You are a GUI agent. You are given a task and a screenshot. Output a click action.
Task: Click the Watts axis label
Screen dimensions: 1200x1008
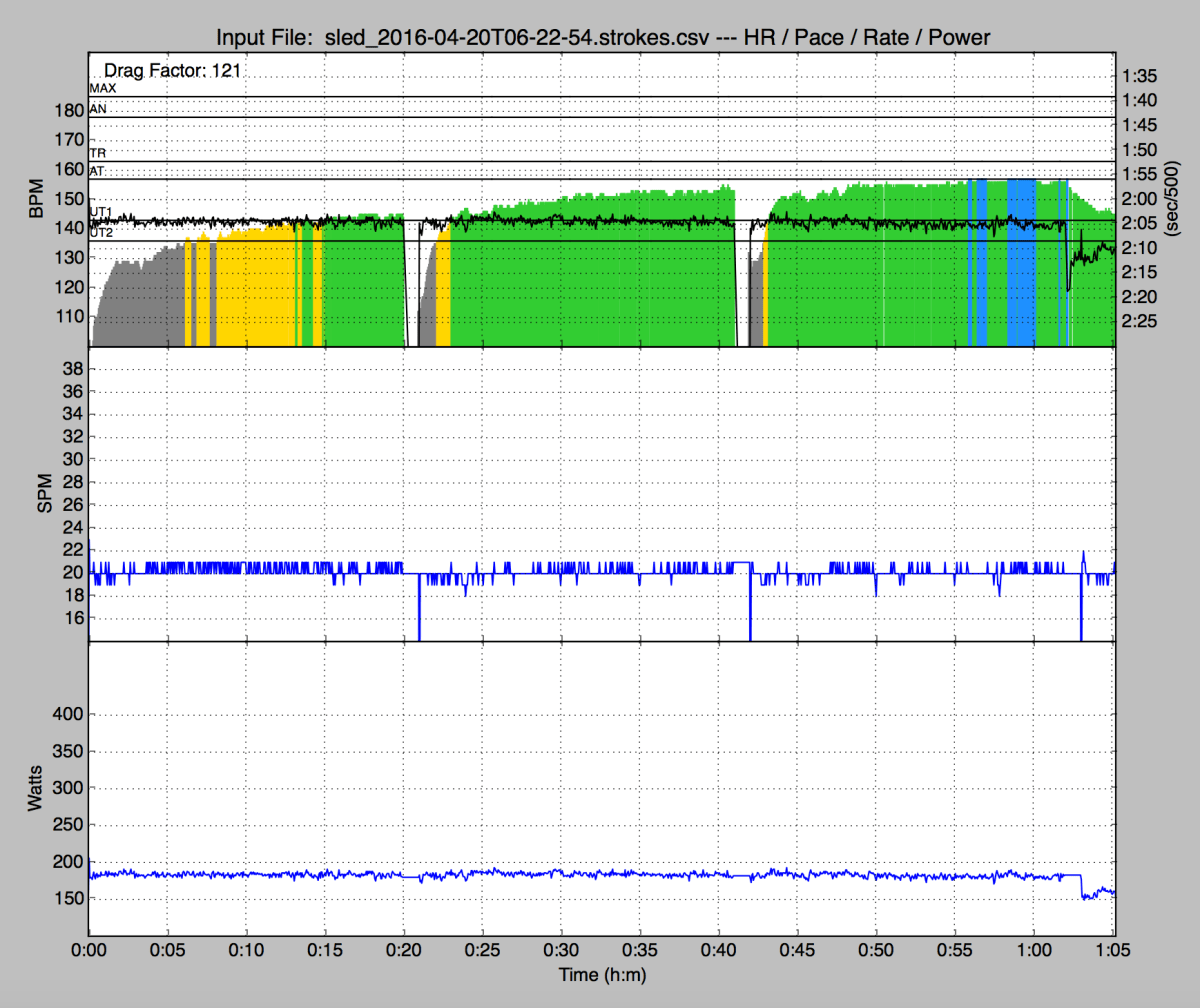point(37,788)
